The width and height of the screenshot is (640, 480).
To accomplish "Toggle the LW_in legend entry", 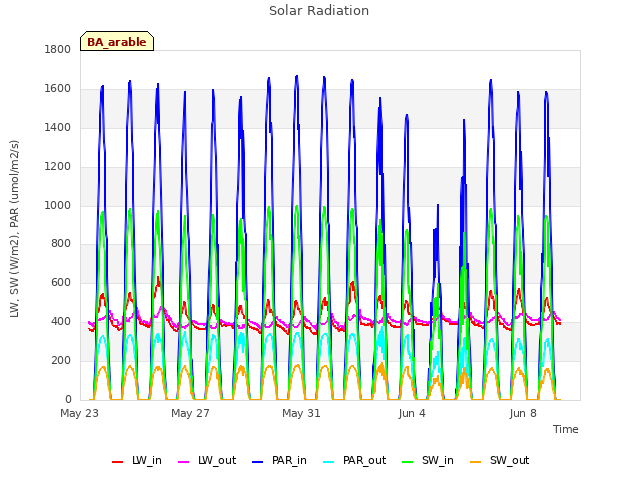I will click(x=137, y=460).
